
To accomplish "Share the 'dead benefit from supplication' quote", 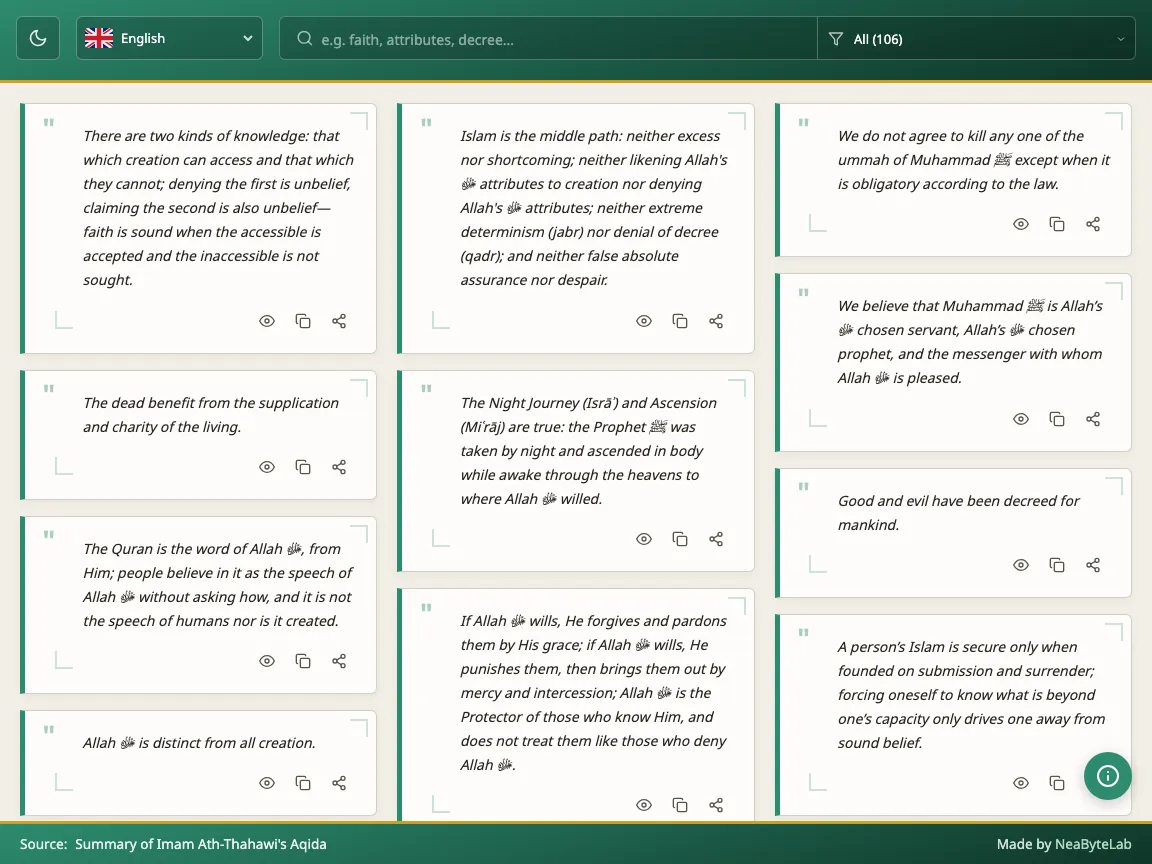I will tap(339, 467).
